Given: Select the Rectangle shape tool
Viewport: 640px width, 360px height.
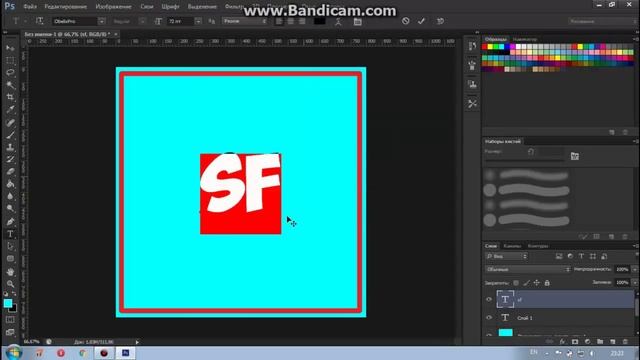Looking at the screenshot, I should pyautogui.click(x=10, y=258).
